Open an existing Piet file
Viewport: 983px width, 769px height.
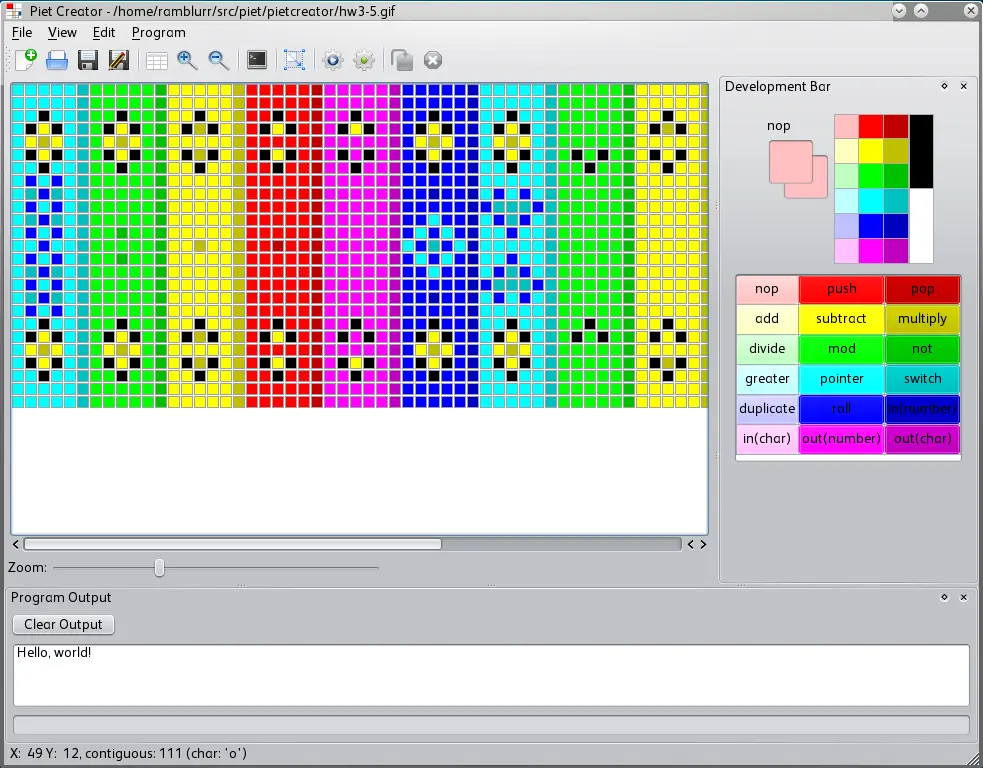click(57, 60)
